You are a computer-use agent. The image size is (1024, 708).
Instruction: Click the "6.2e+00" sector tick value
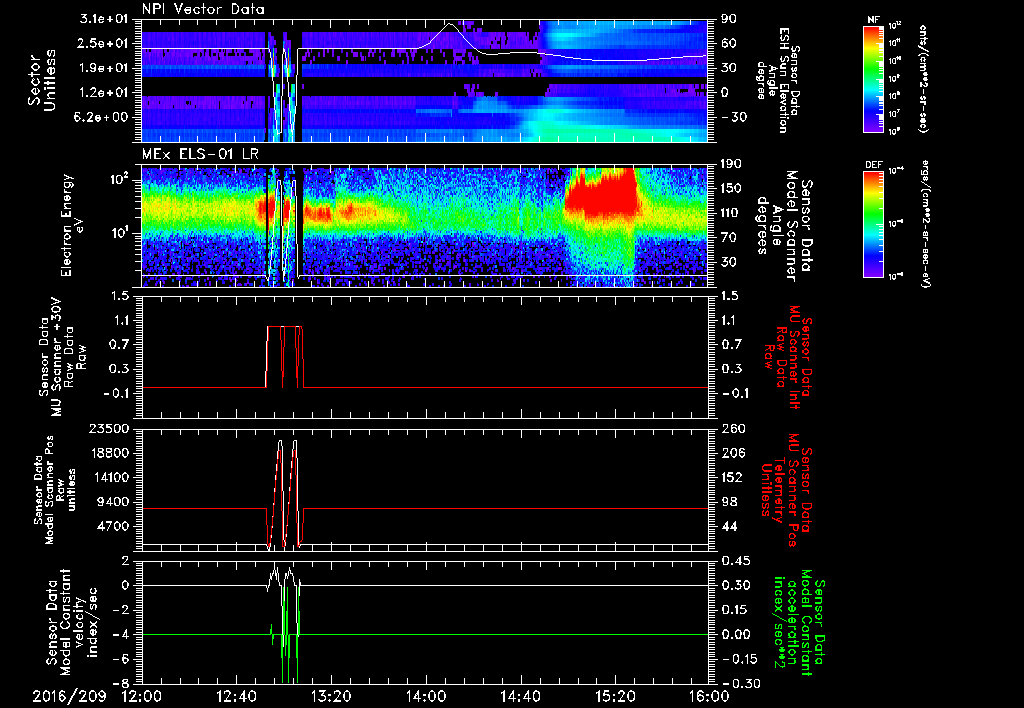(103, 118)
